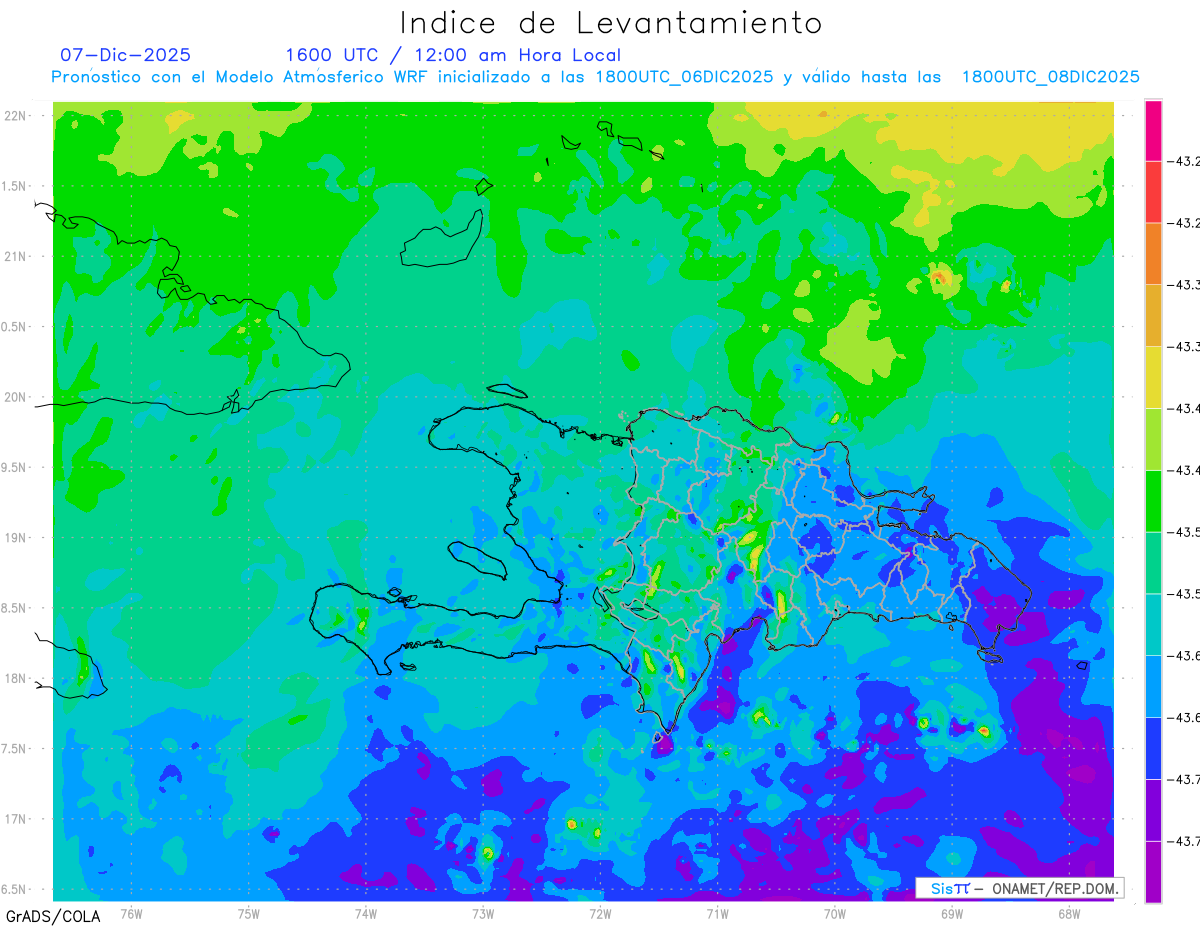Click the 74W longitude label
This screenshot has height=927, width=1200.
click(365, 913)
